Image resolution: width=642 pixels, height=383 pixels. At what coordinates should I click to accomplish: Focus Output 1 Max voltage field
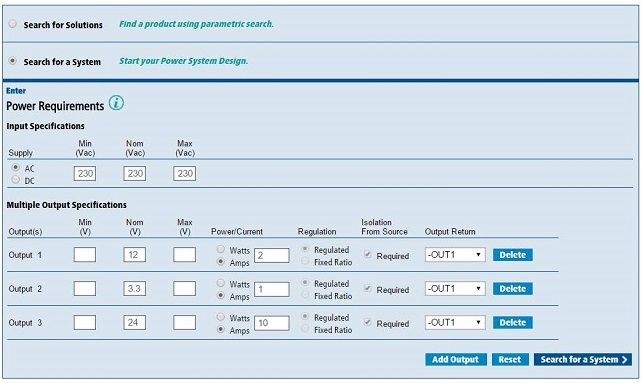(184, 255)
